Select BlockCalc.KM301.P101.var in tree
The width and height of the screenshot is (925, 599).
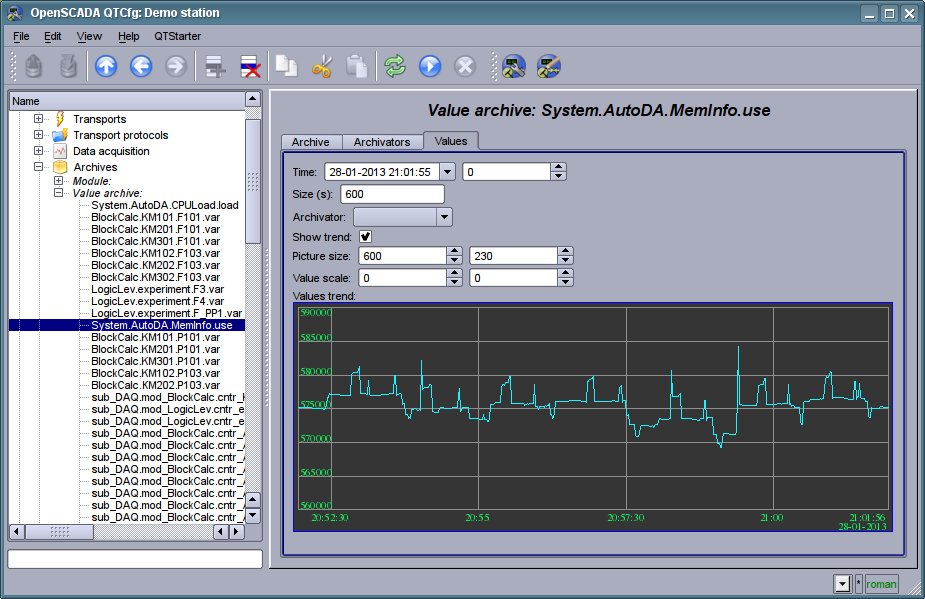pos(155,361)
